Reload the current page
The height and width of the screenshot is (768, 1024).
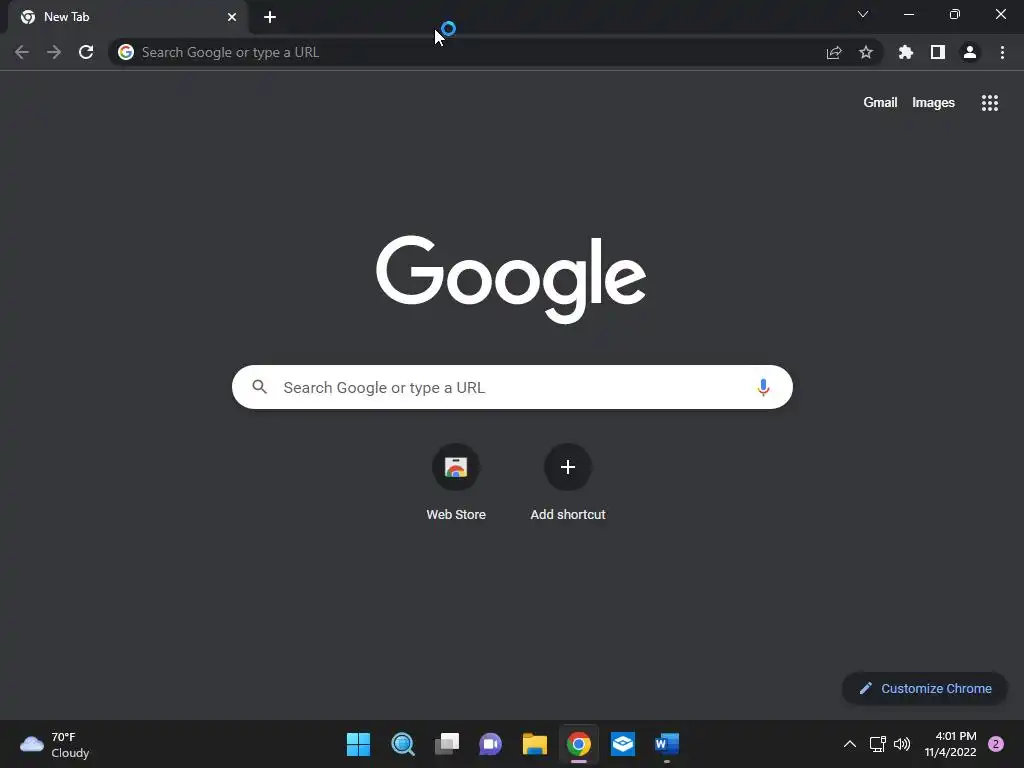[86, 52]
